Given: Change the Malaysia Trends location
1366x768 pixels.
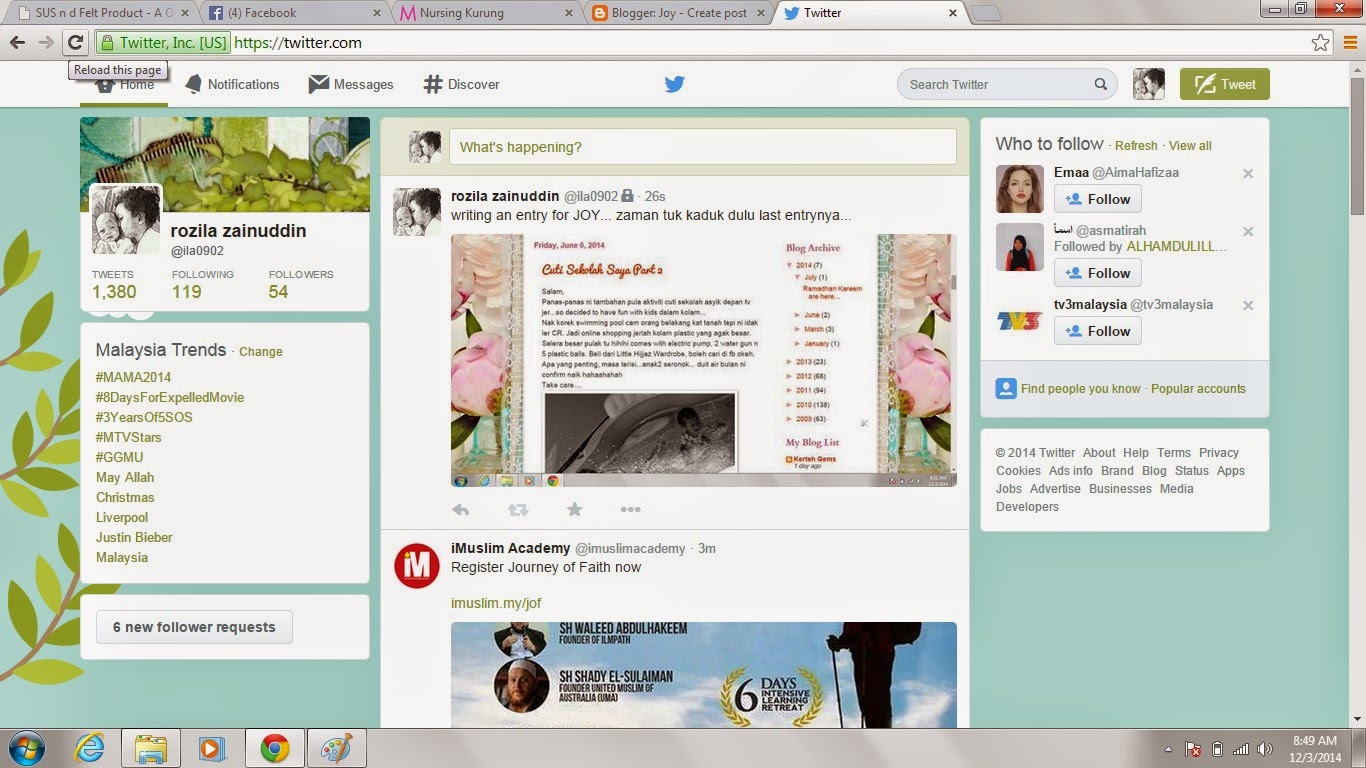Looking at the screenshot, I should [x=261, y=352].
